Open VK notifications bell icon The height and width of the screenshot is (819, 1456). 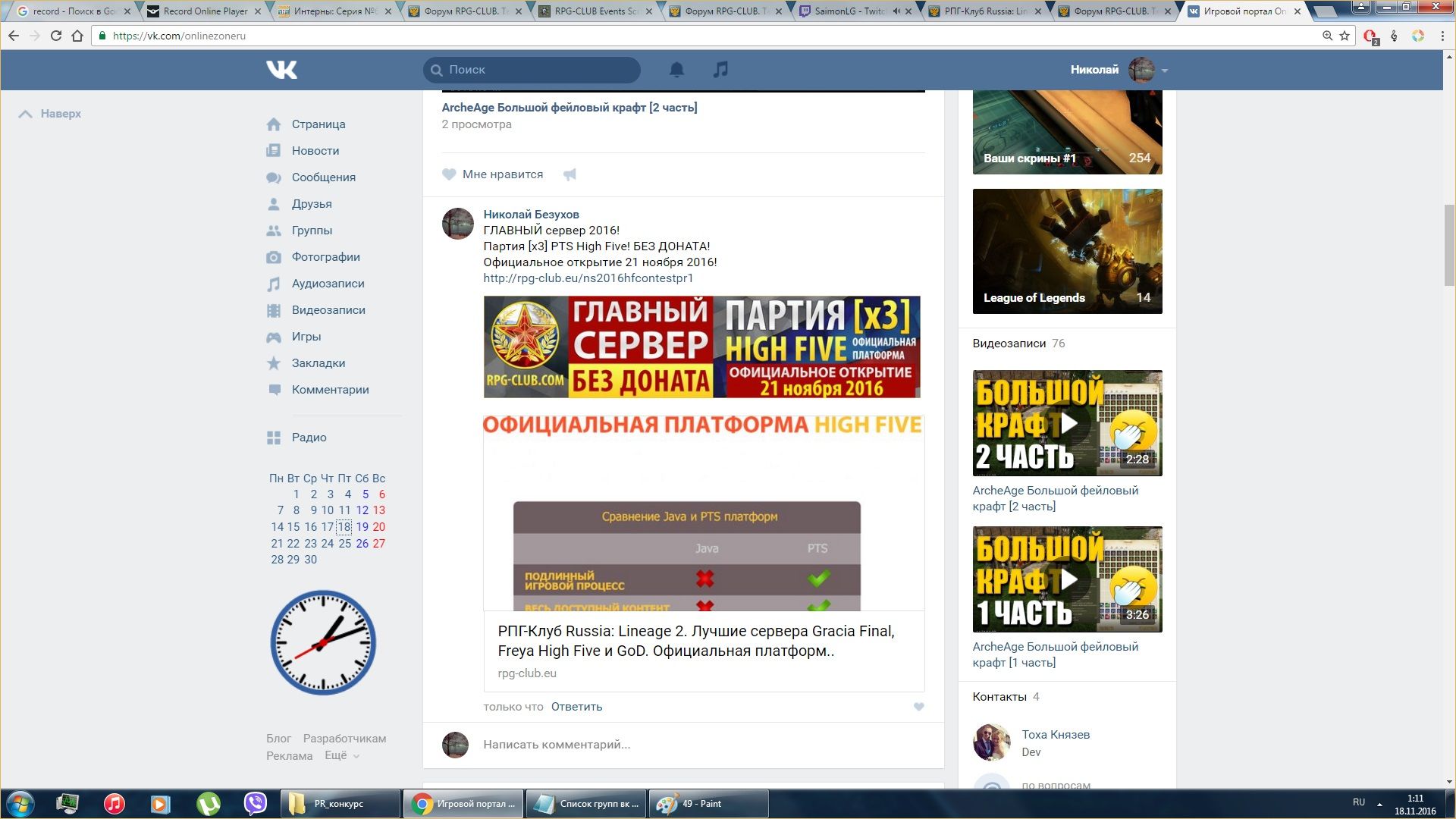click(676, 70)
